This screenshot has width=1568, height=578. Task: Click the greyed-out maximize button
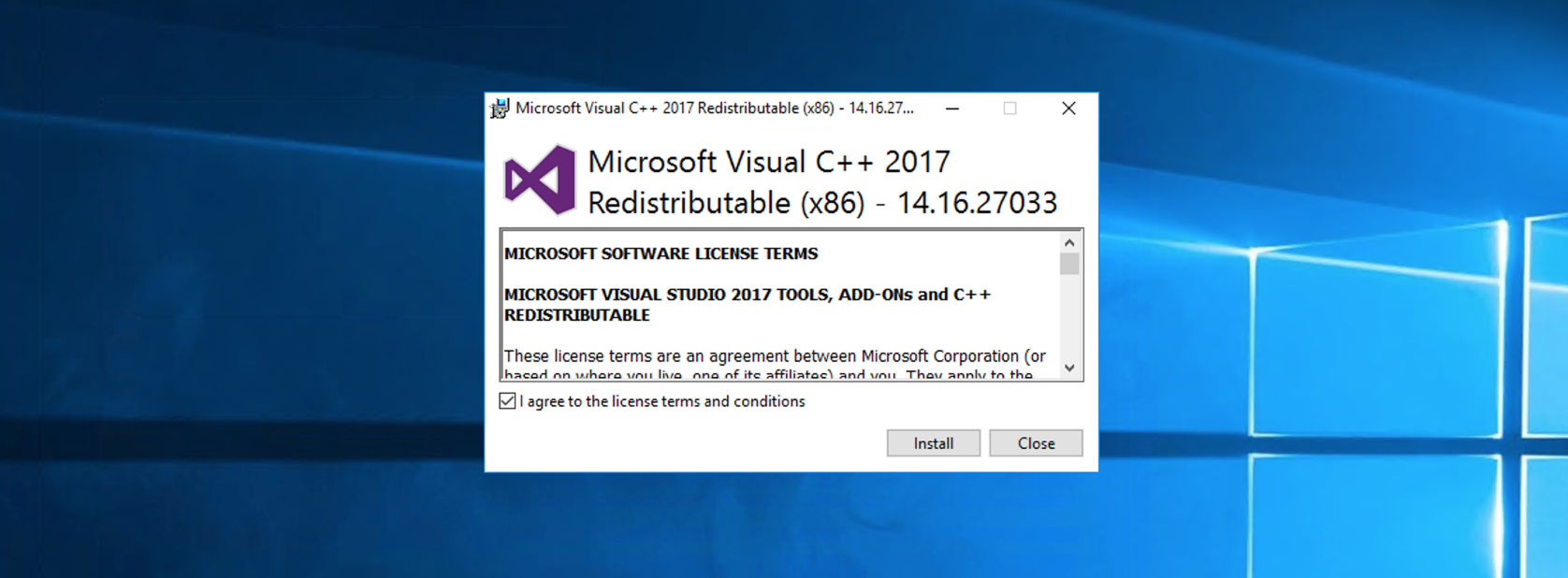[x=1009, y=108]
